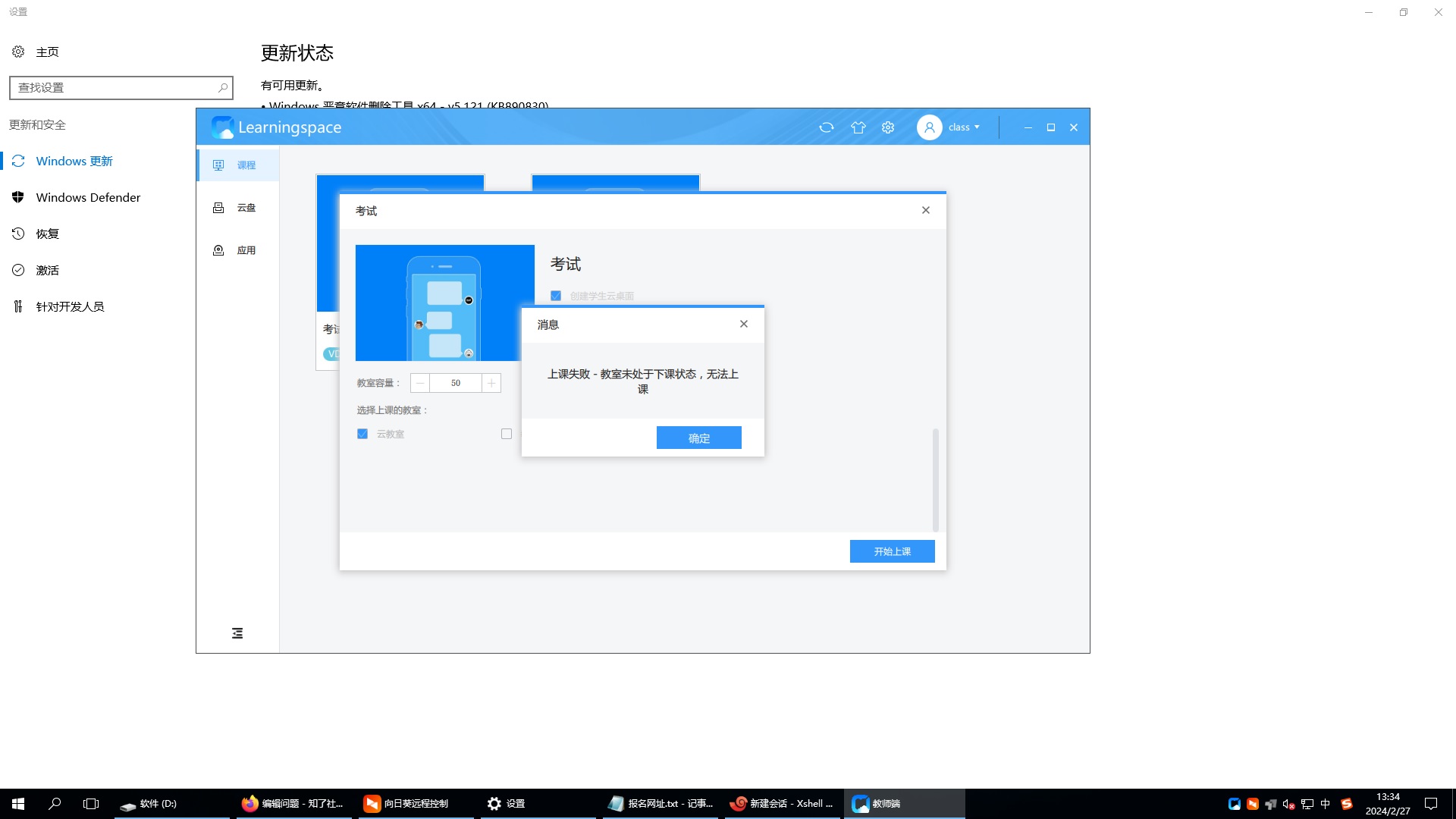
Task: Click the refresh icon in Learningspace header
Action: [827, 127]
